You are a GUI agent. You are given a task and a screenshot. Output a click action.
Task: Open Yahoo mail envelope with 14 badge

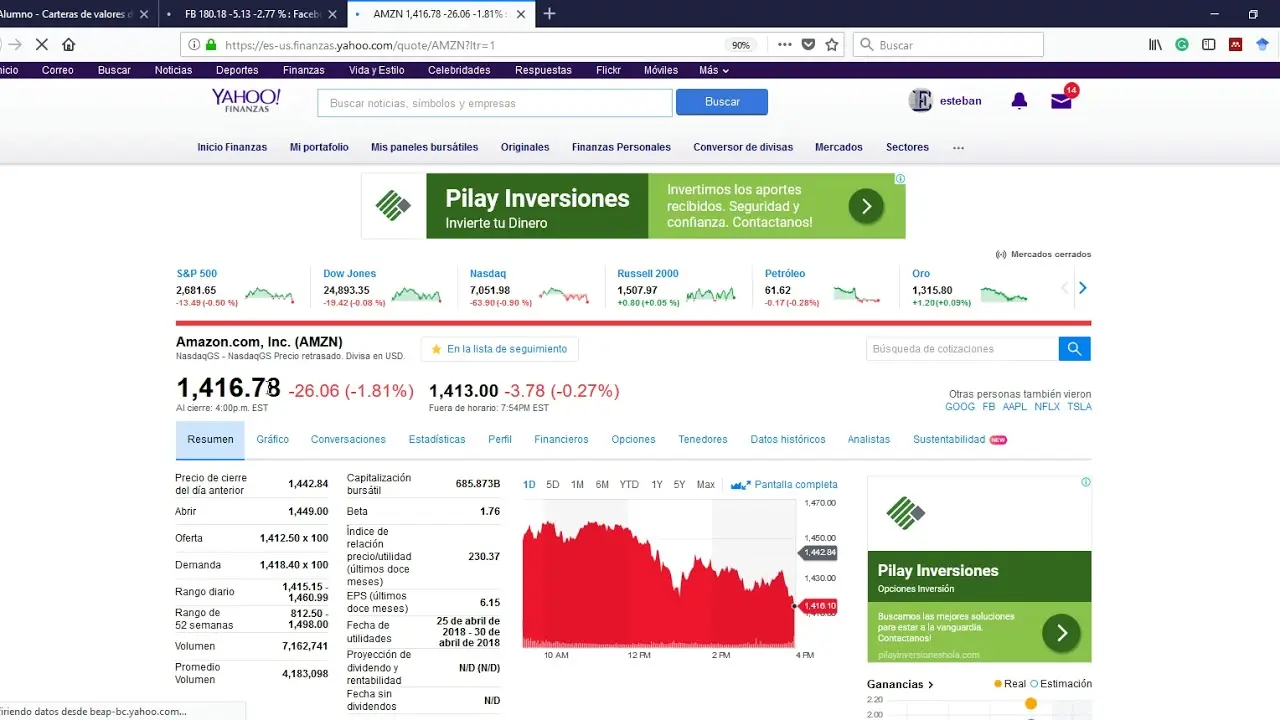click(x=1062, y=100)
